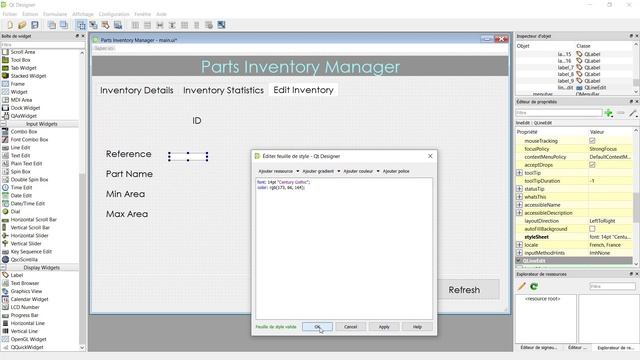The height and width of the screenshot is (360, 640).
Task: Open the Affichage menu
Action: pyautogui.click(x=83, y=14)
